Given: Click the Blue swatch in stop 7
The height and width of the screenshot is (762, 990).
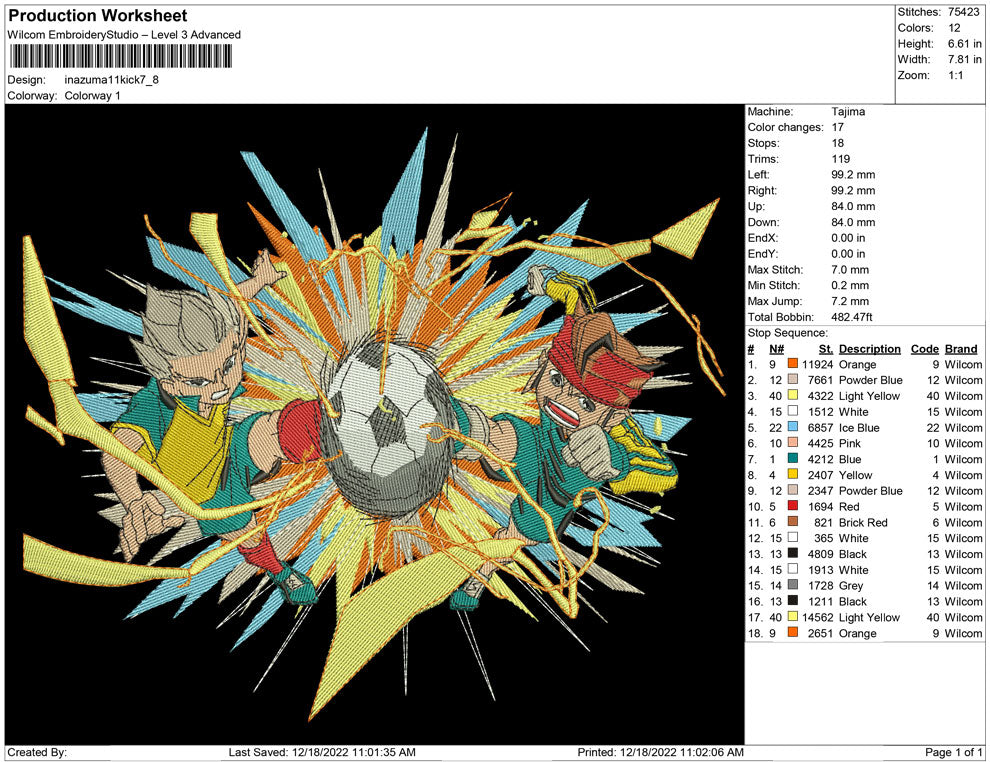Looking at the screenshot, I should point(792,459).
